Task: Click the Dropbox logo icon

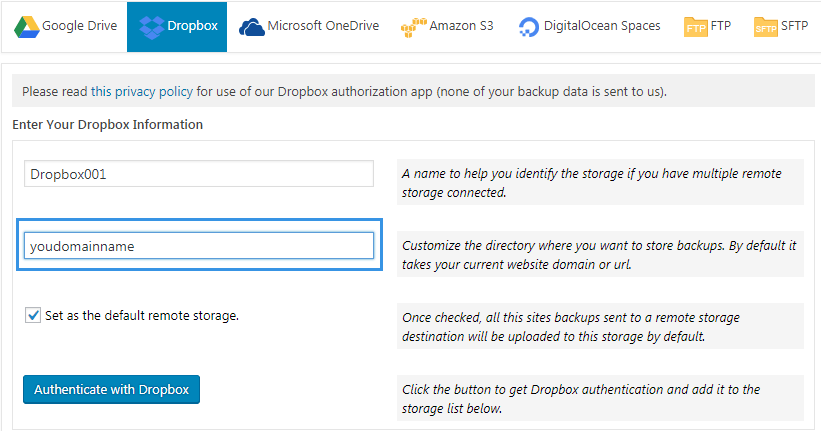Action: [152, 27]
